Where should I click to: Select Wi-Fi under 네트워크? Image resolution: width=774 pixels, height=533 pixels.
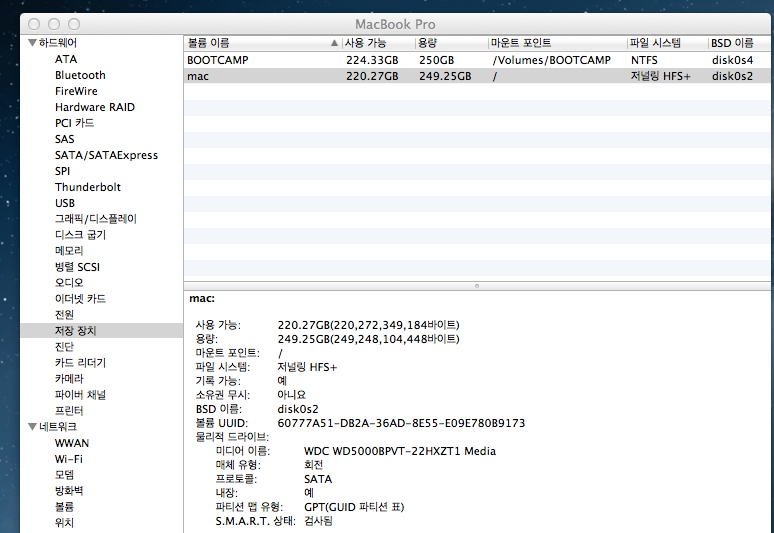tap(69, 459)
